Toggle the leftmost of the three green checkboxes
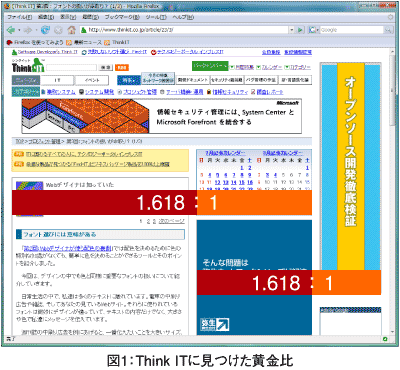This screenshot has width=400, height=370. tap(232, 67)
